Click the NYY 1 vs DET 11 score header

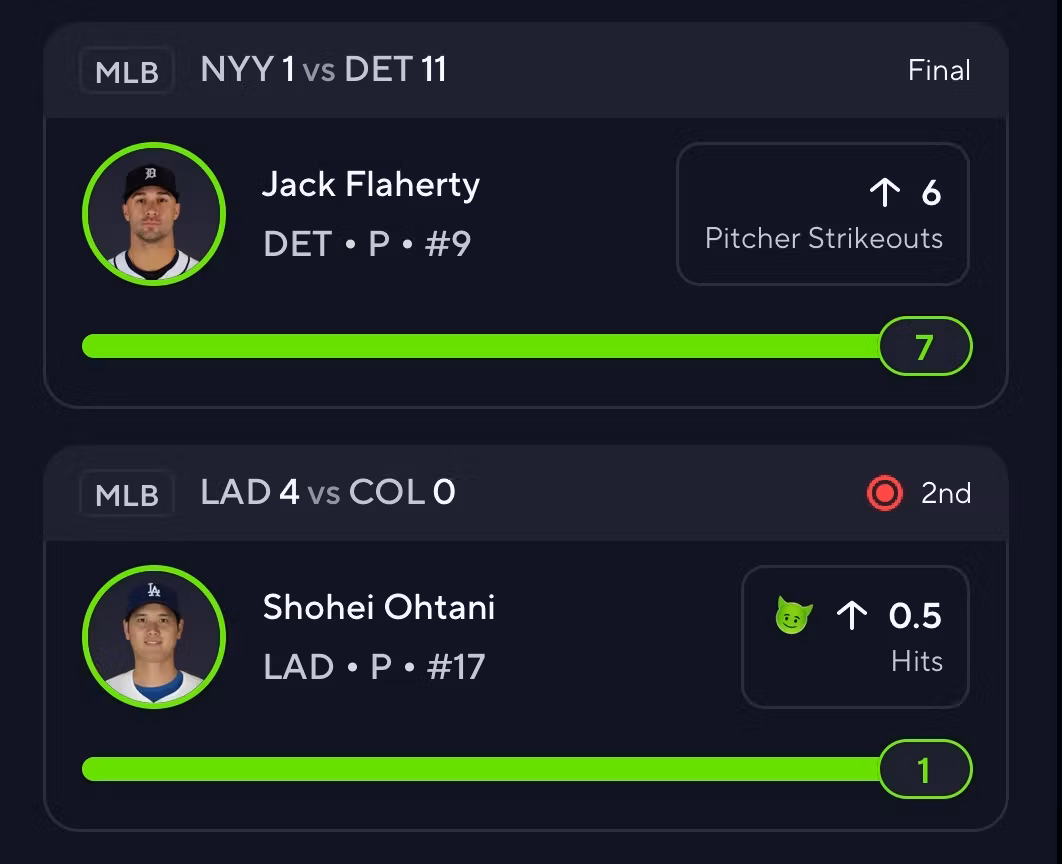(323, 70)
